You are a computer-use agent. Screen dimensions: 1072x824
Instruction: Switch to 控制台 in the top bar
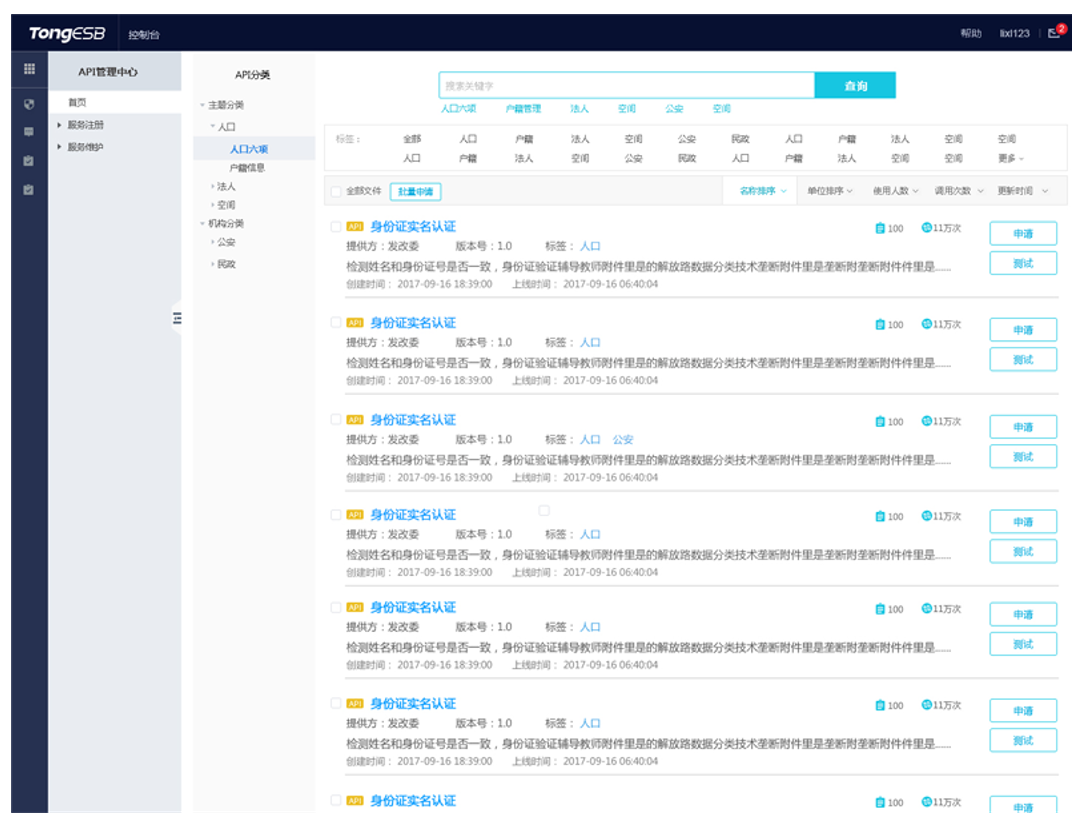click(x=146, y=32)
